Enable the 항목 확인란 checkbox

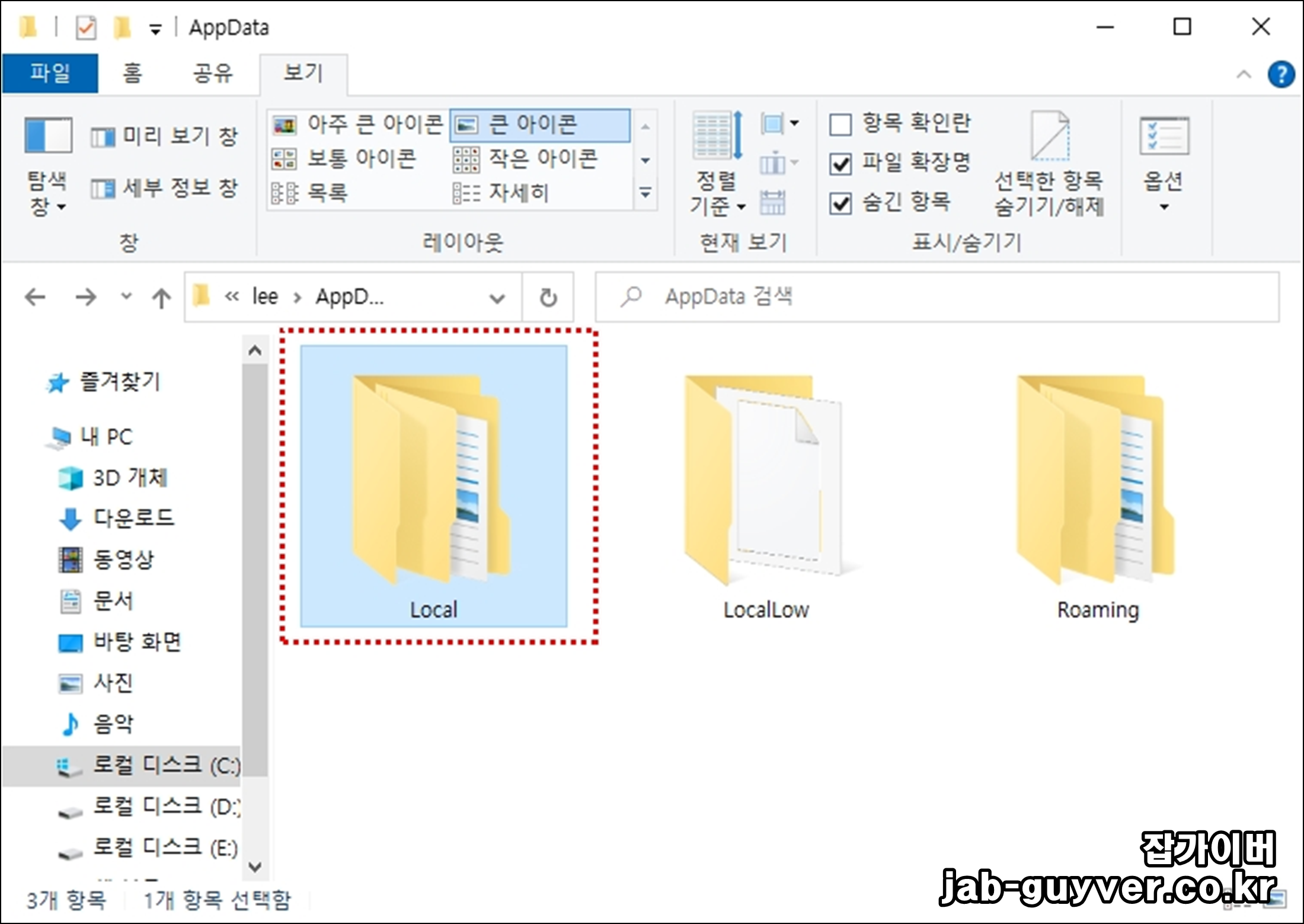click(x=840, y=124)
